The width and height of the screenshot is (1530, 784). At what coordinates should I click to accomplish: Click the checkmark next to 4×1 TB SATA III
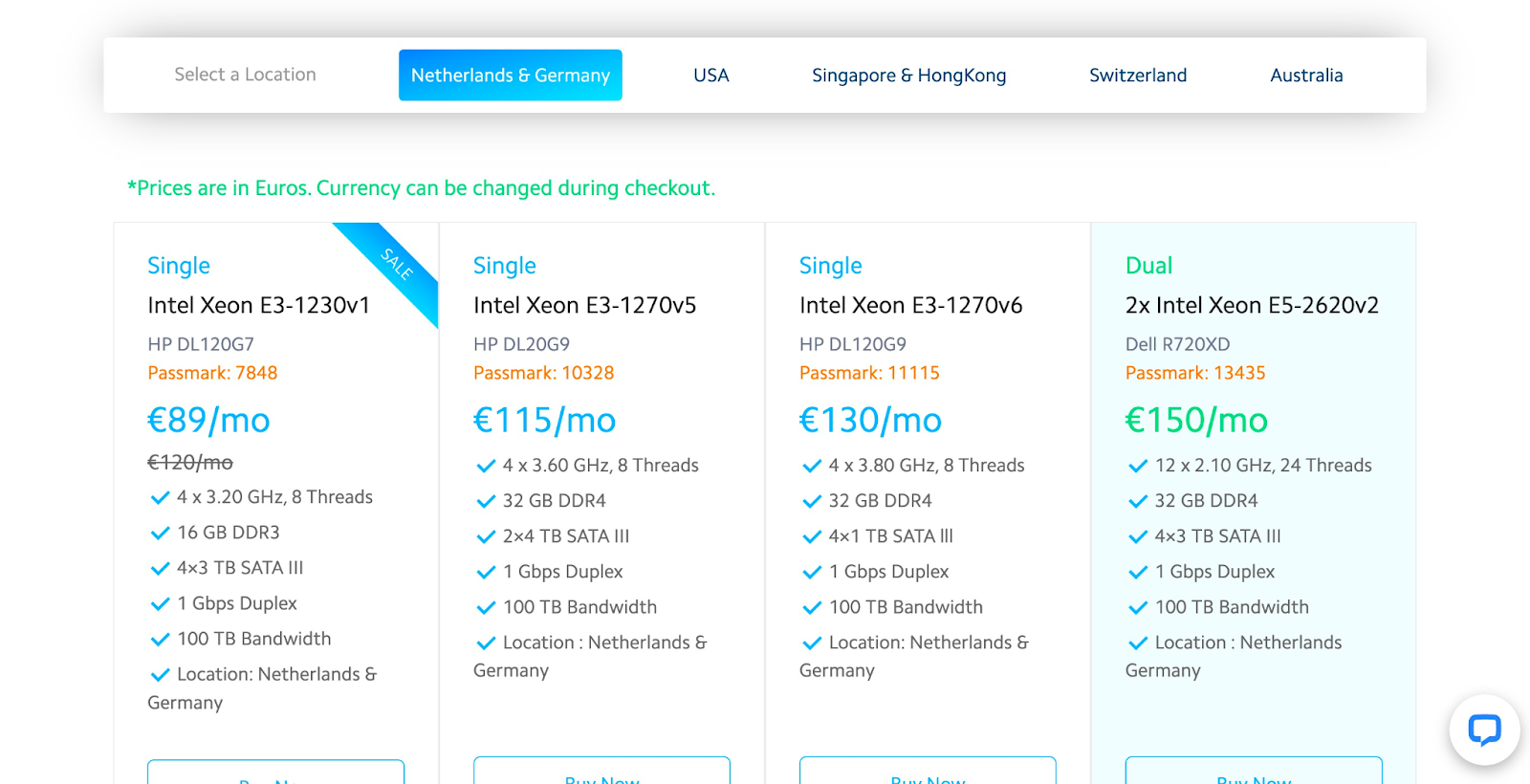click(812, 536)
